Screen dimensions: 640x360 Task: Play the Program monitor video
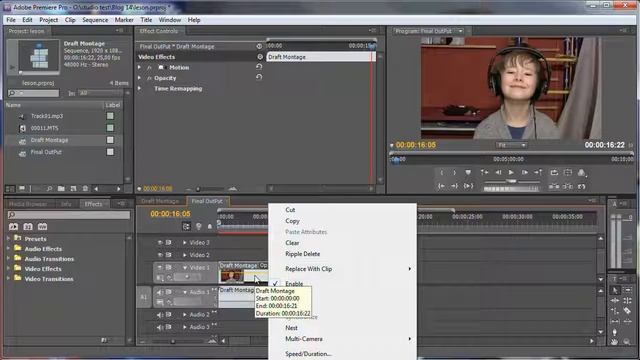tap(511, 173)
